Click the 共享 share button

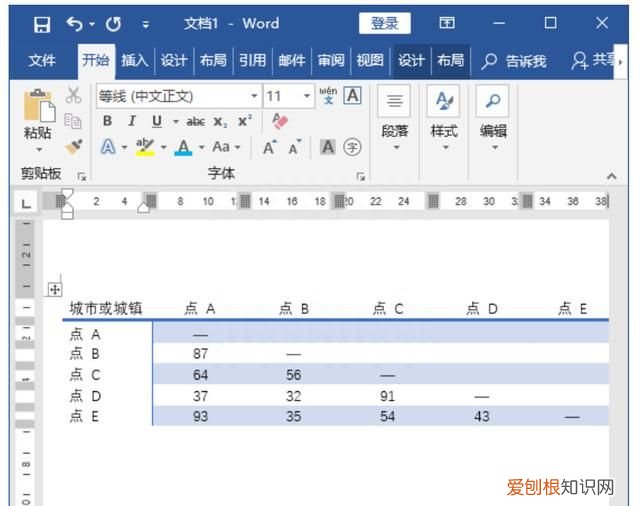pos(592,61)
